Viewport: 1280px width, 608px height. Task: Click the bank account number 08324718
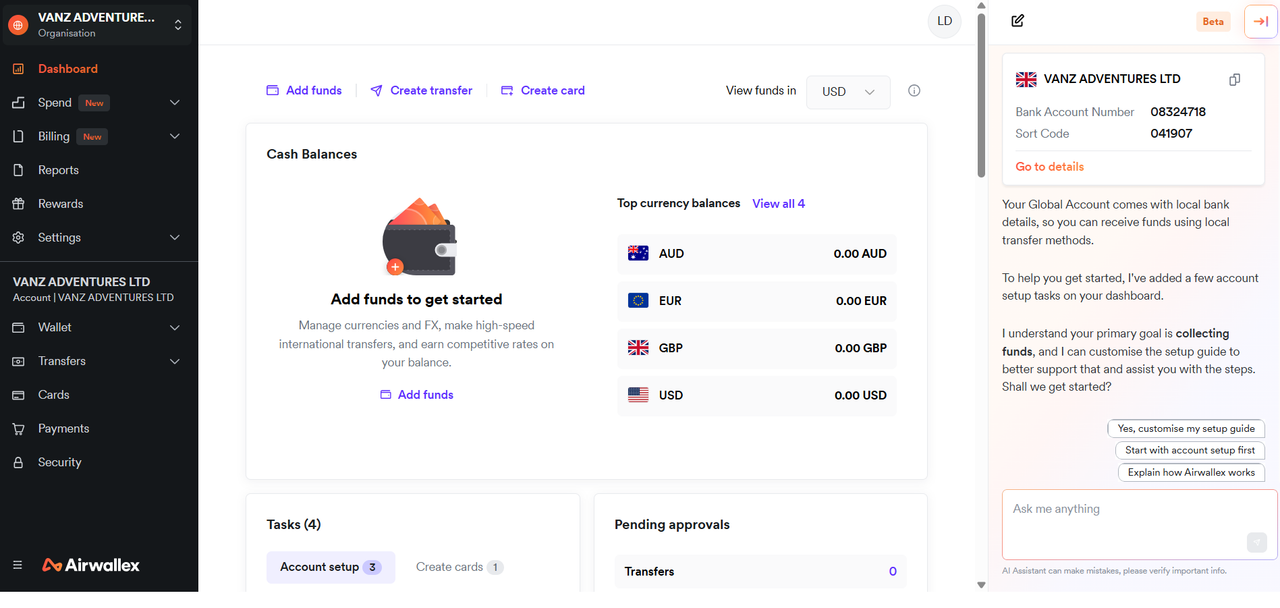1178,112
